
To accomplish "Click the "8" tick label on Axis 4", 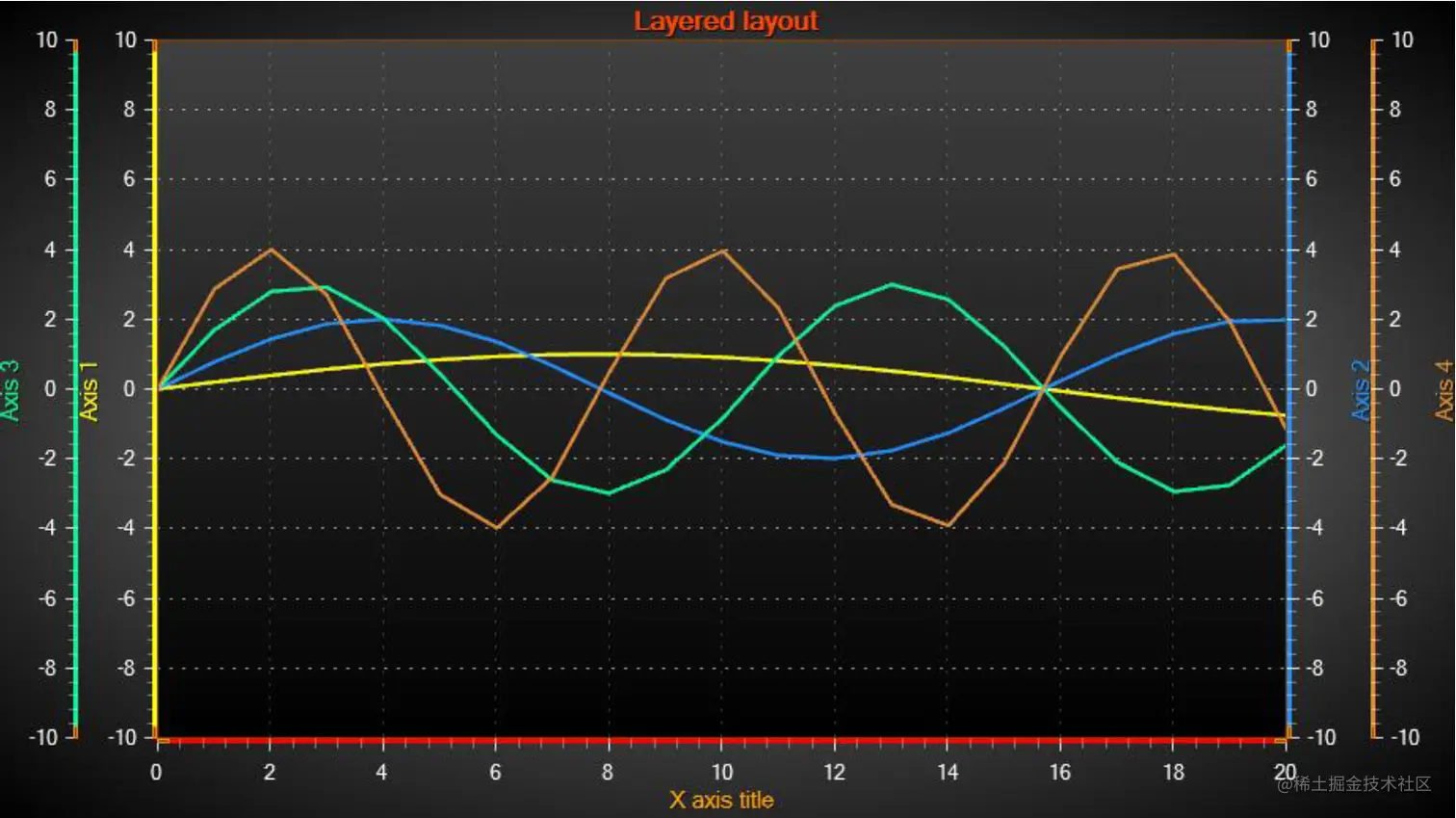I will 1394,110.
